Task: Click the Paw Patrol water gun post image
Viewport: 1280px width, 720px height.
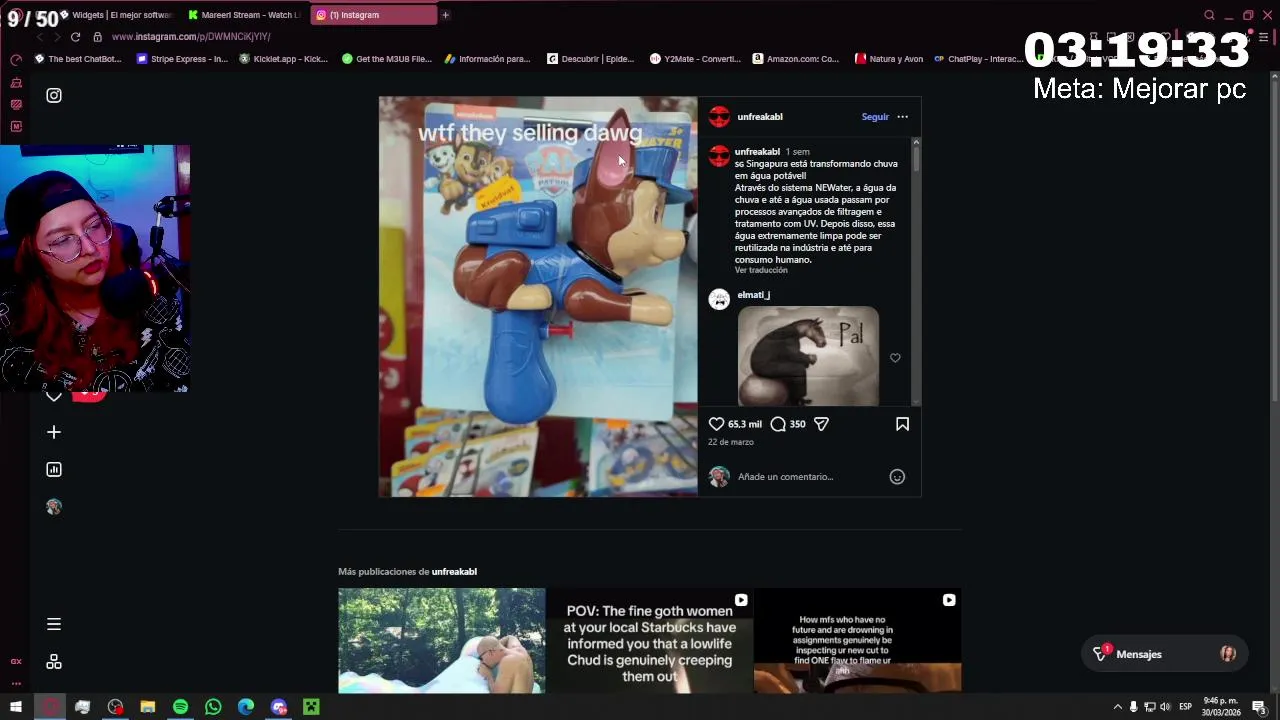Action: 538,297
